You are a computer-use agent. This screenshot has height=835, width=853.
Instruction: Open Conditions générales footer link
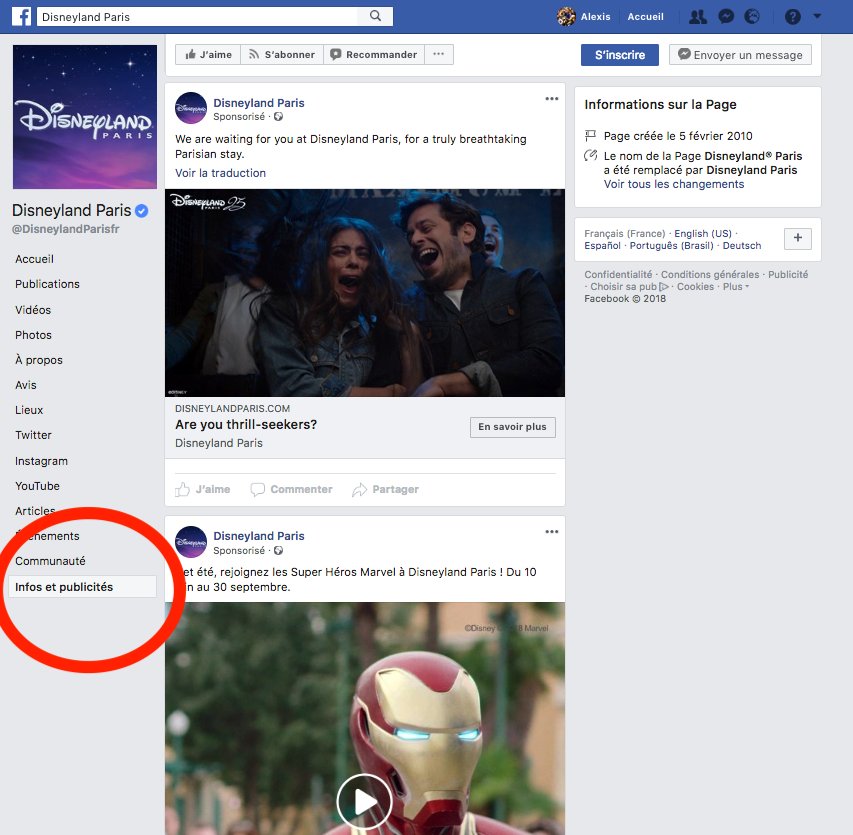click(x=710, y=275)
